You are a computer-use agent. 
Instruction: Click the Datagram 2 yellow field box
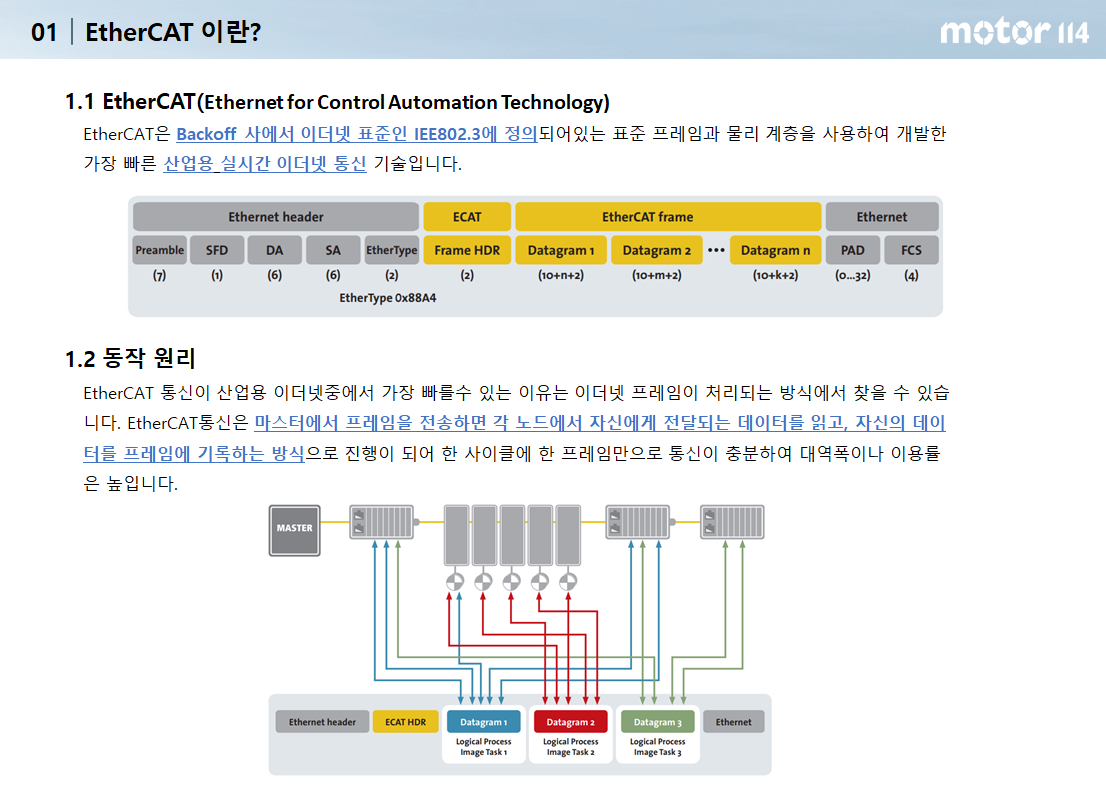pos(657,250)
